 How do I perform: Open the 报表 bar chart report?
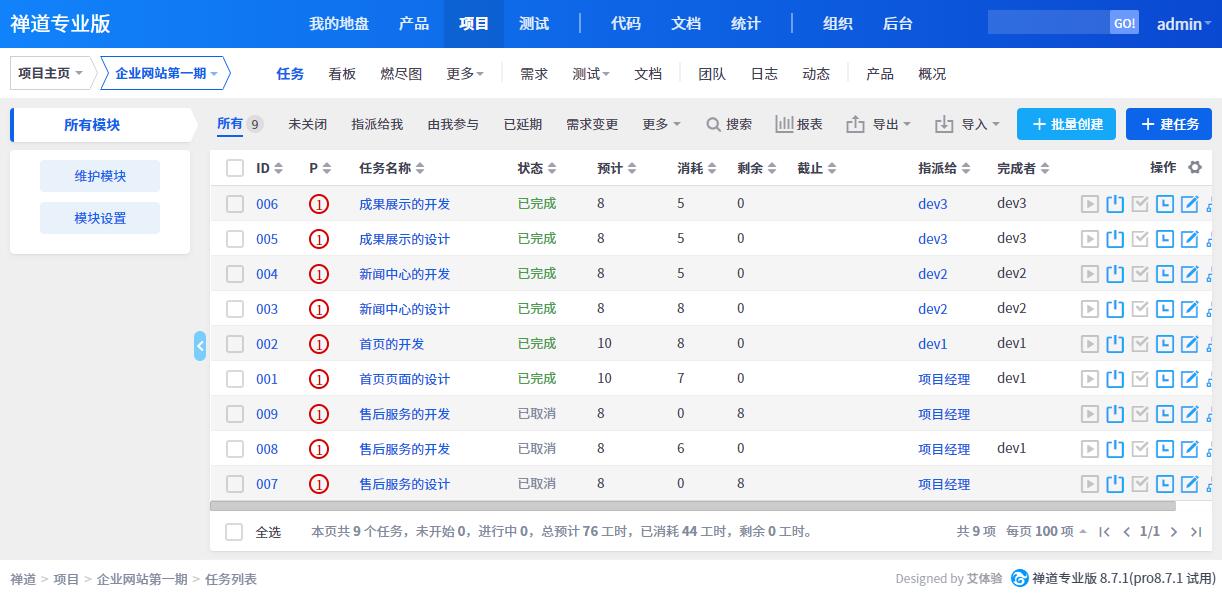coord(799,124)
